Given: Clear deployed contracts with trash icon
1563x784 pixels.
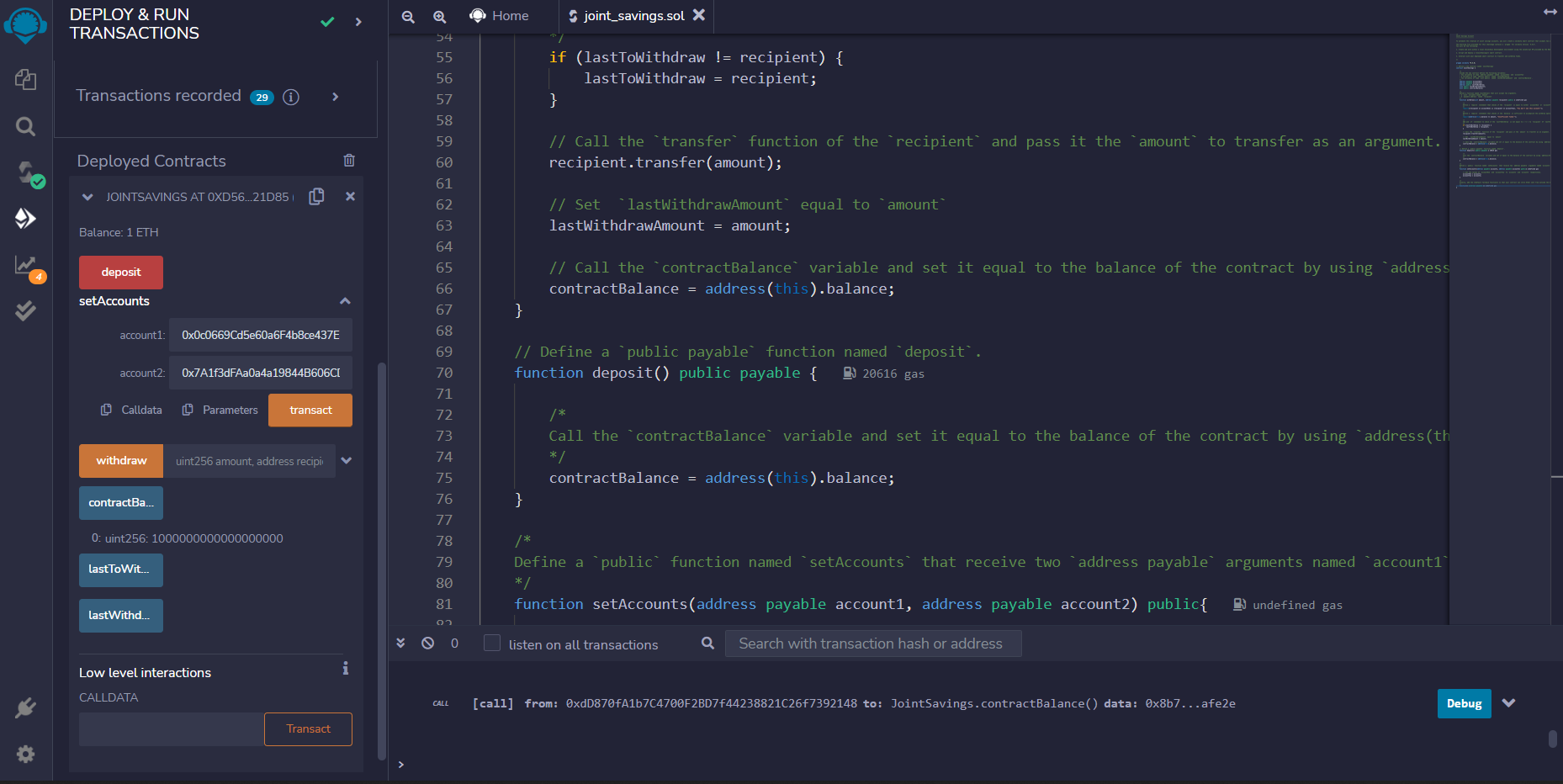Looking at the screenshot, I should (348, 161).
